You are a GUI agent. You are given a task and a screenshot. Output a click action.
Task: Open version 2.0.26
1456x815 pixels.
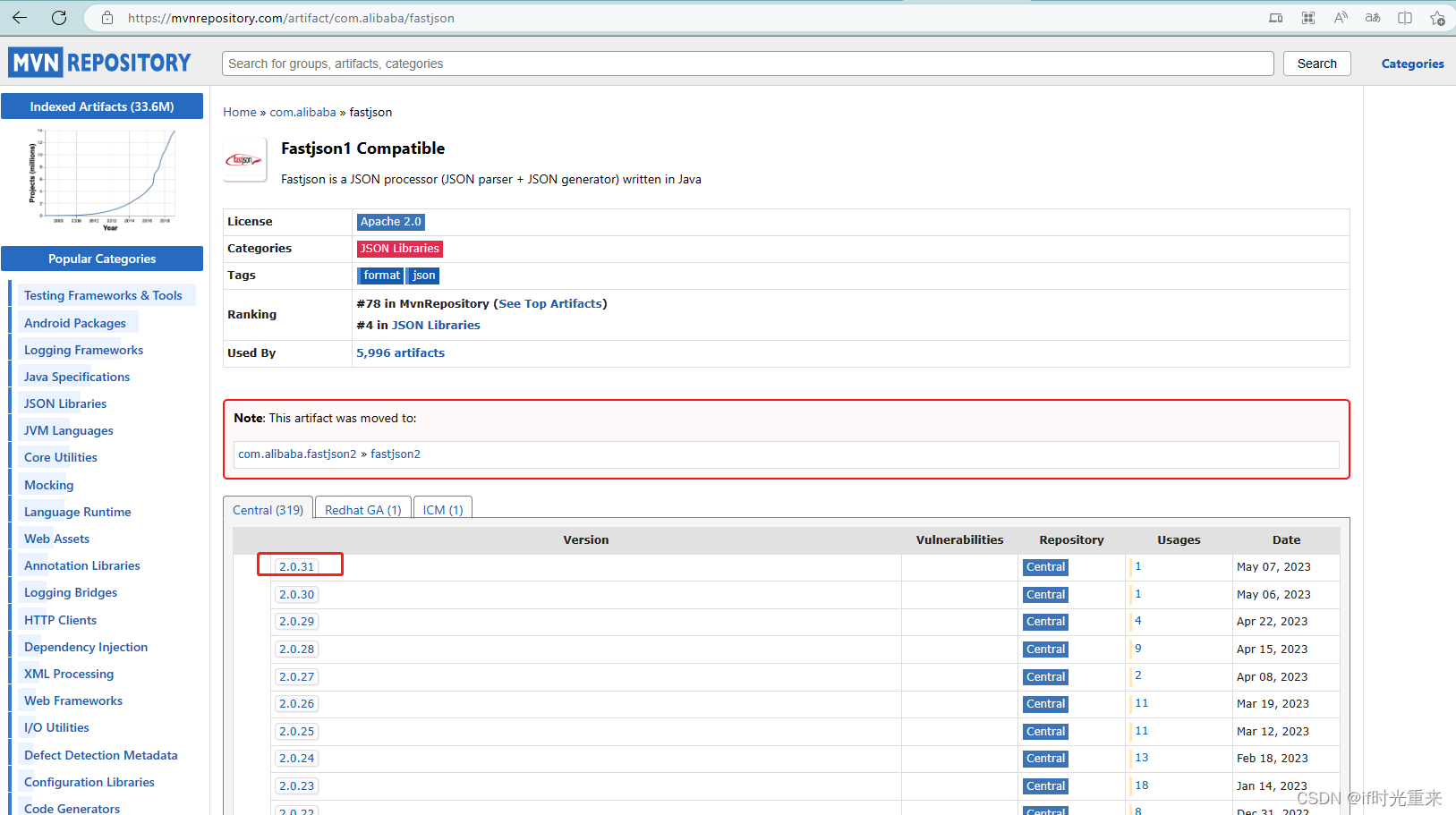click(296, 704)
